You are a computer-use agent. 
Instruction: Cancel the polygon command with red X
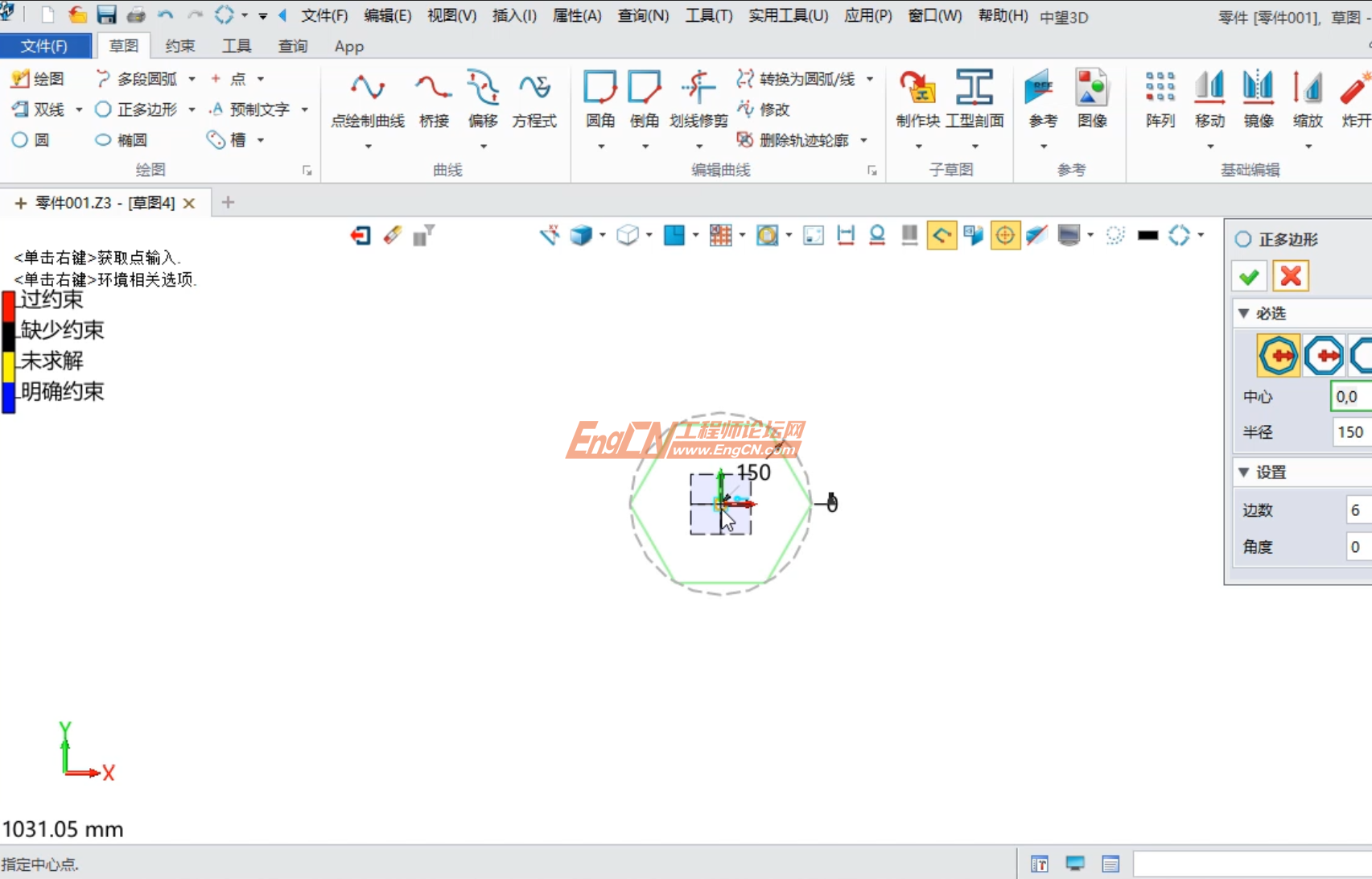(x=1290, y=276)
